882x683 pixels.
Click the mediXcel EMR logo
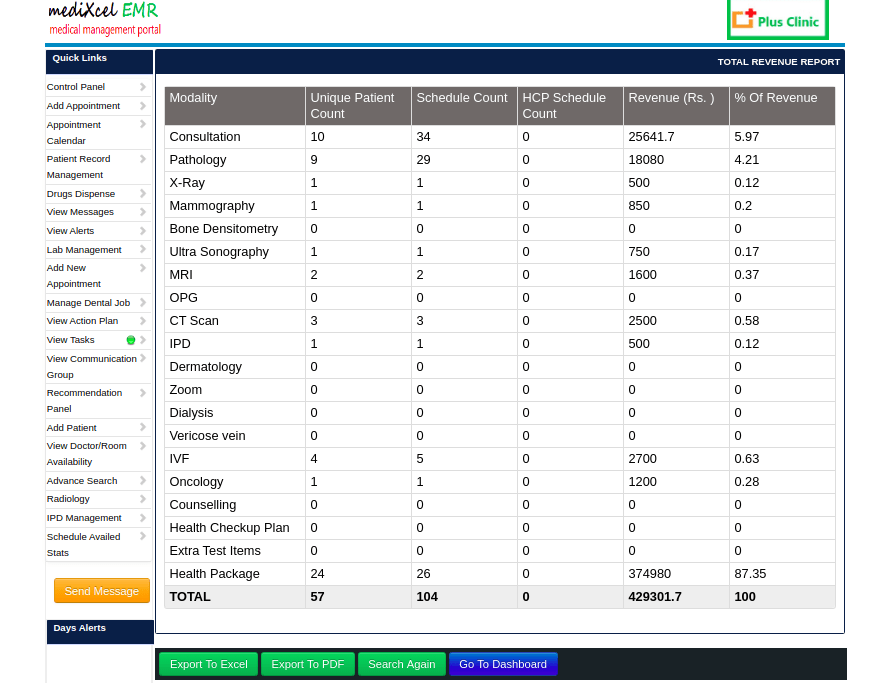[x=105, y=19]
